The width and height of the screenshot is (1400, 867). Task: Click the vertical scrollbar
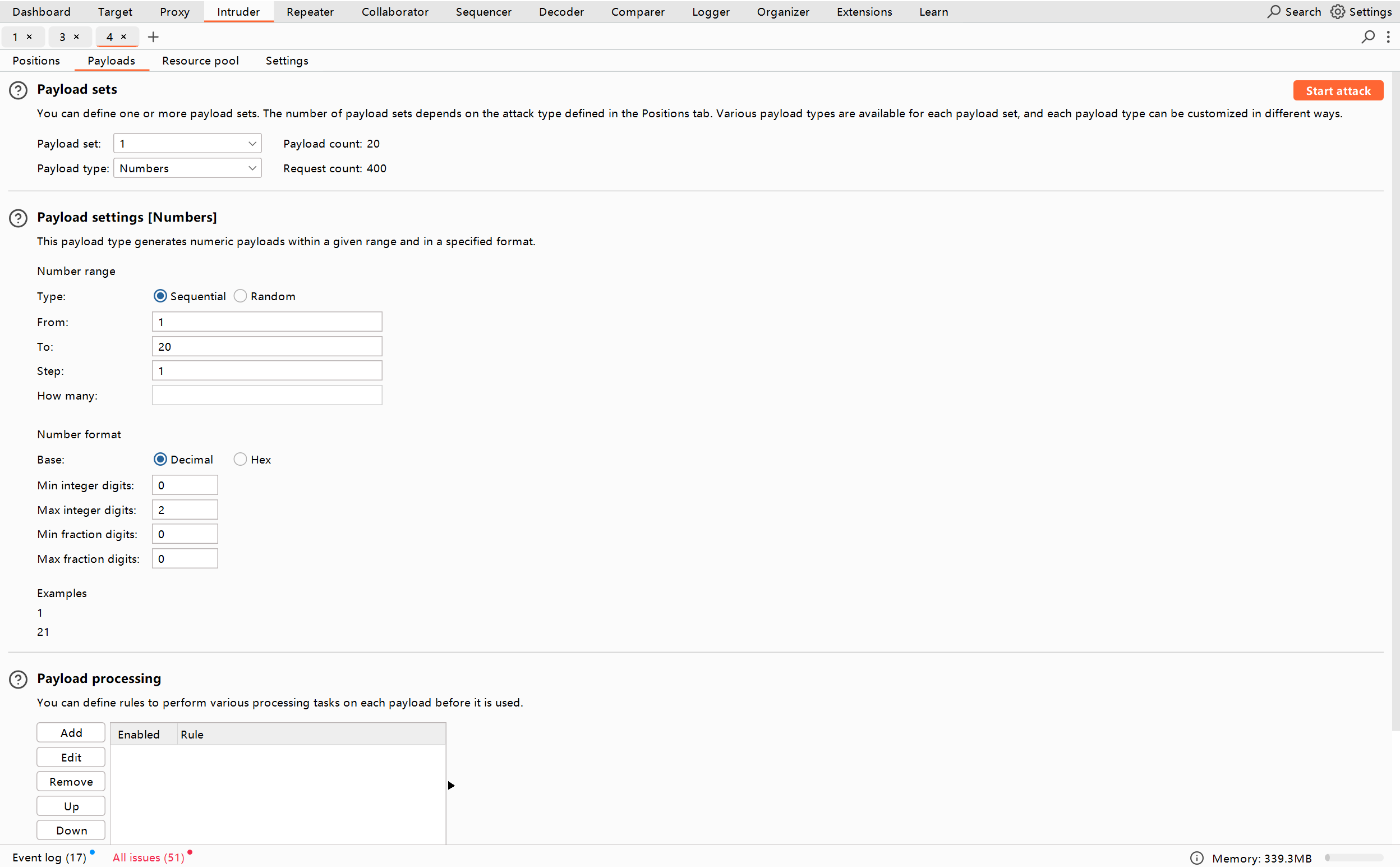(1396, 401)
